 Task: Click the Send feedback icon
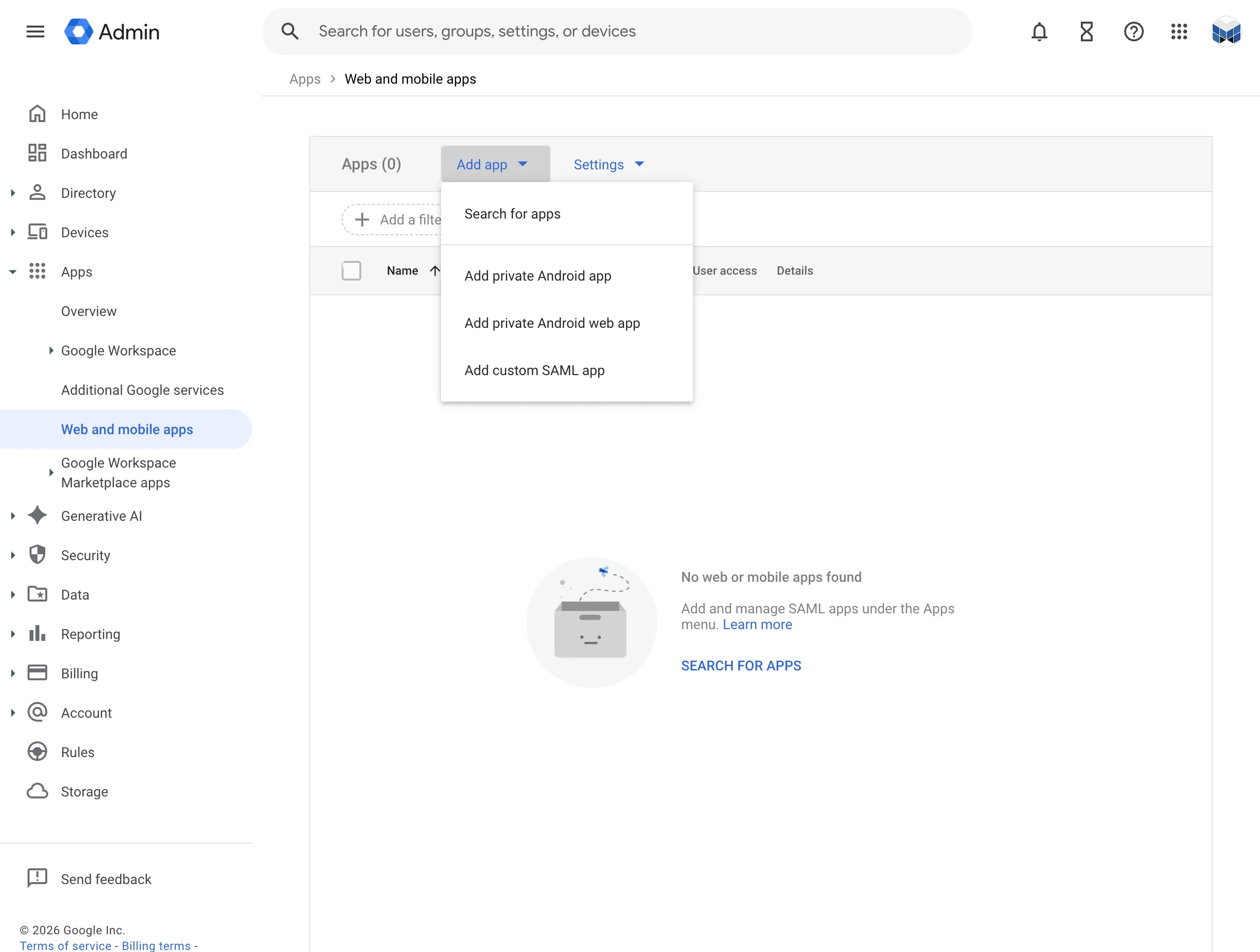pos(37,878)
